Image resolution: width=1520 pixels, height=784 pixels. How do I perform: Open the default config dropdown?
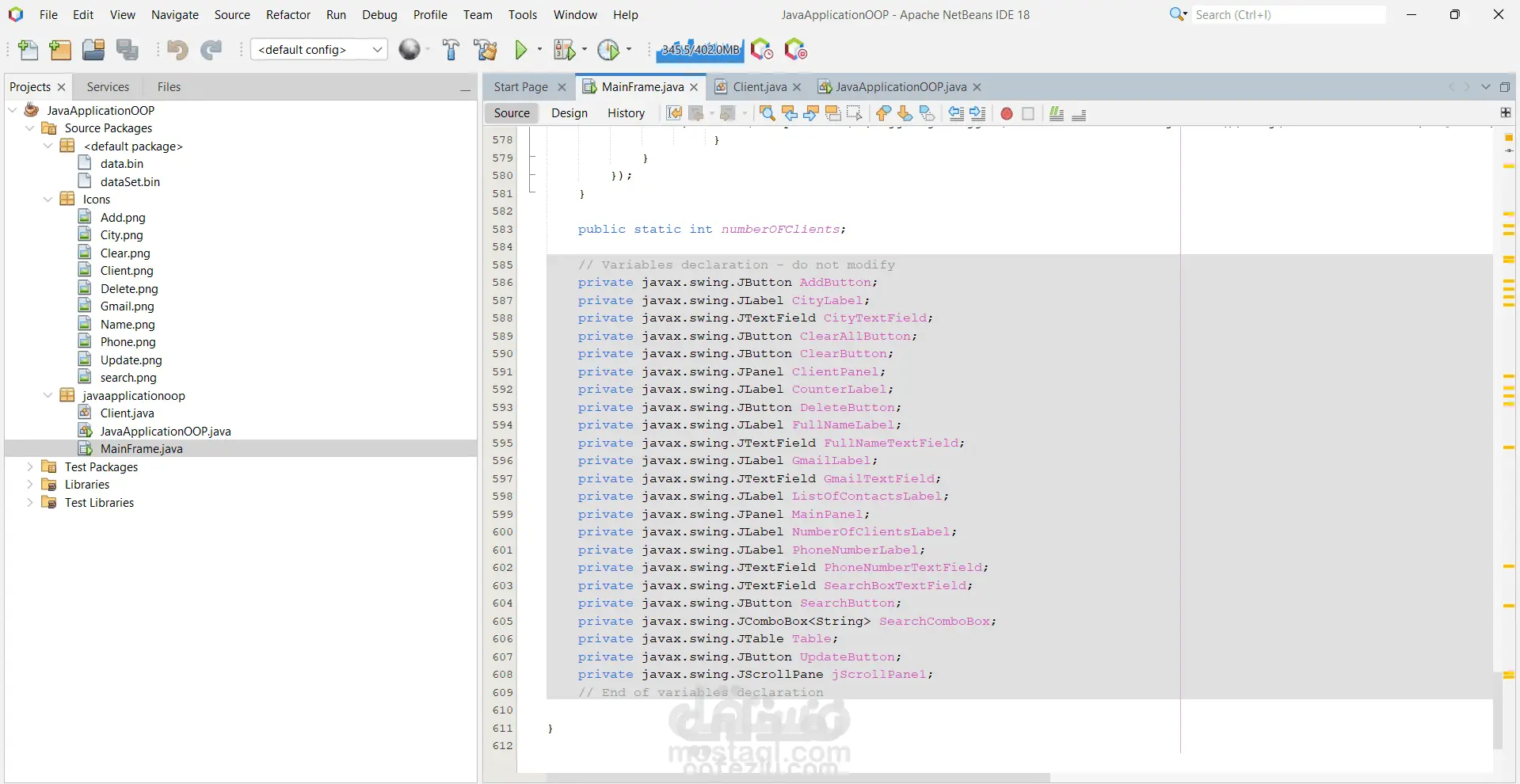point(319,49)
